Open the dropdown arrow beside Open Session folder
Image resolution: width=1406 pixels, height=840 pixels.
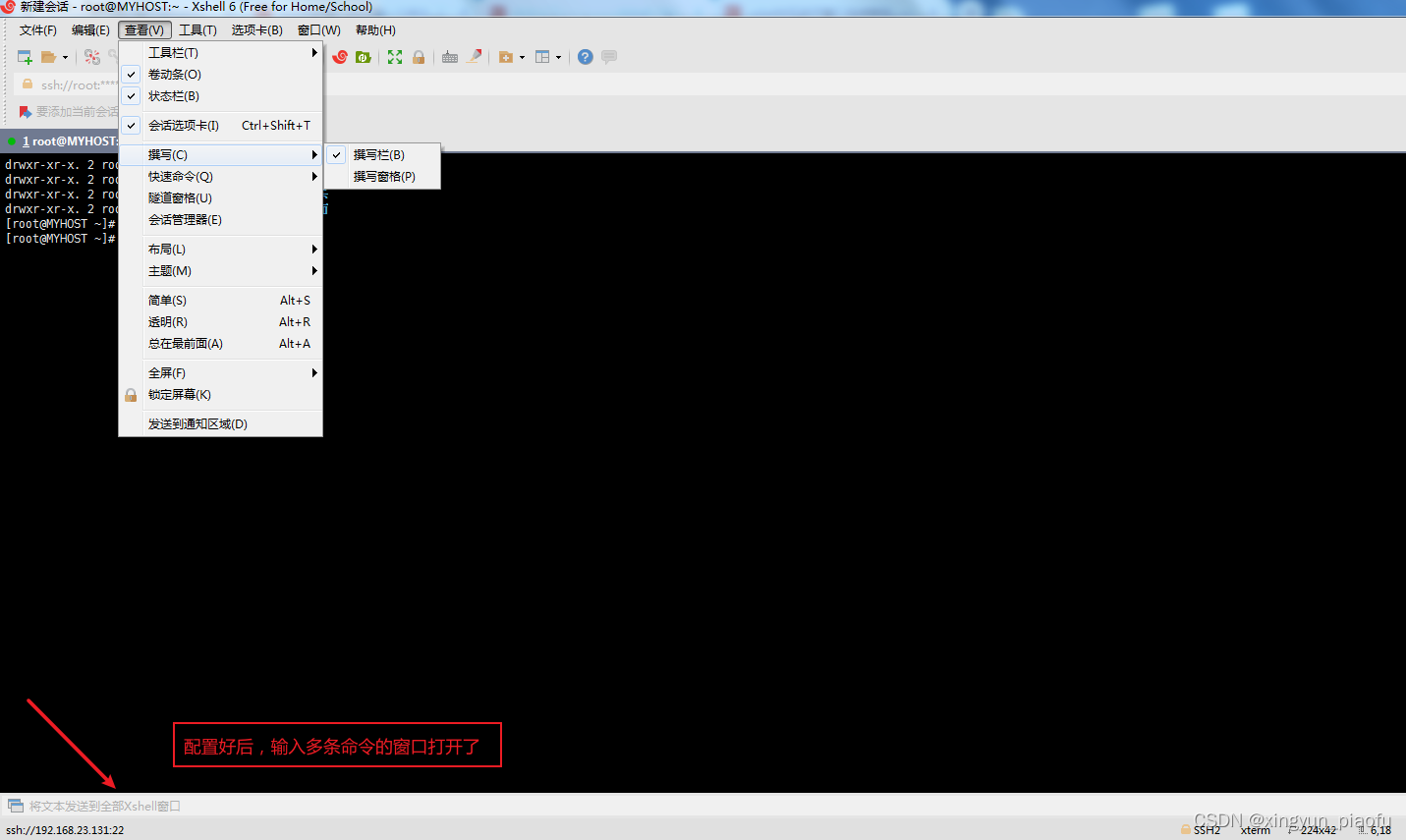pyautogui.click(x=65, y=57)
